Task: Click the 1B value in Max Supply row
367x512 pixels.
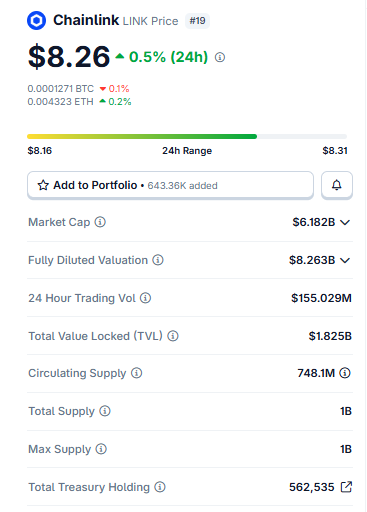Action: coord(346,449)
